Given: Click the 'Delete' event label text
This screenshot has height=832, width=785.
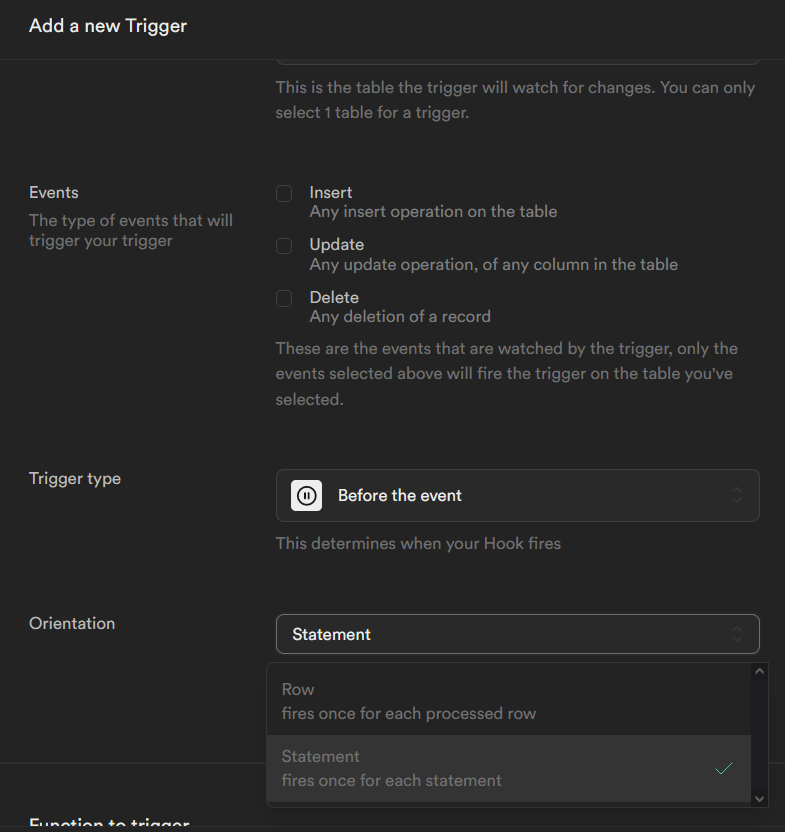Looking at the screenshot, I should 334,297.
